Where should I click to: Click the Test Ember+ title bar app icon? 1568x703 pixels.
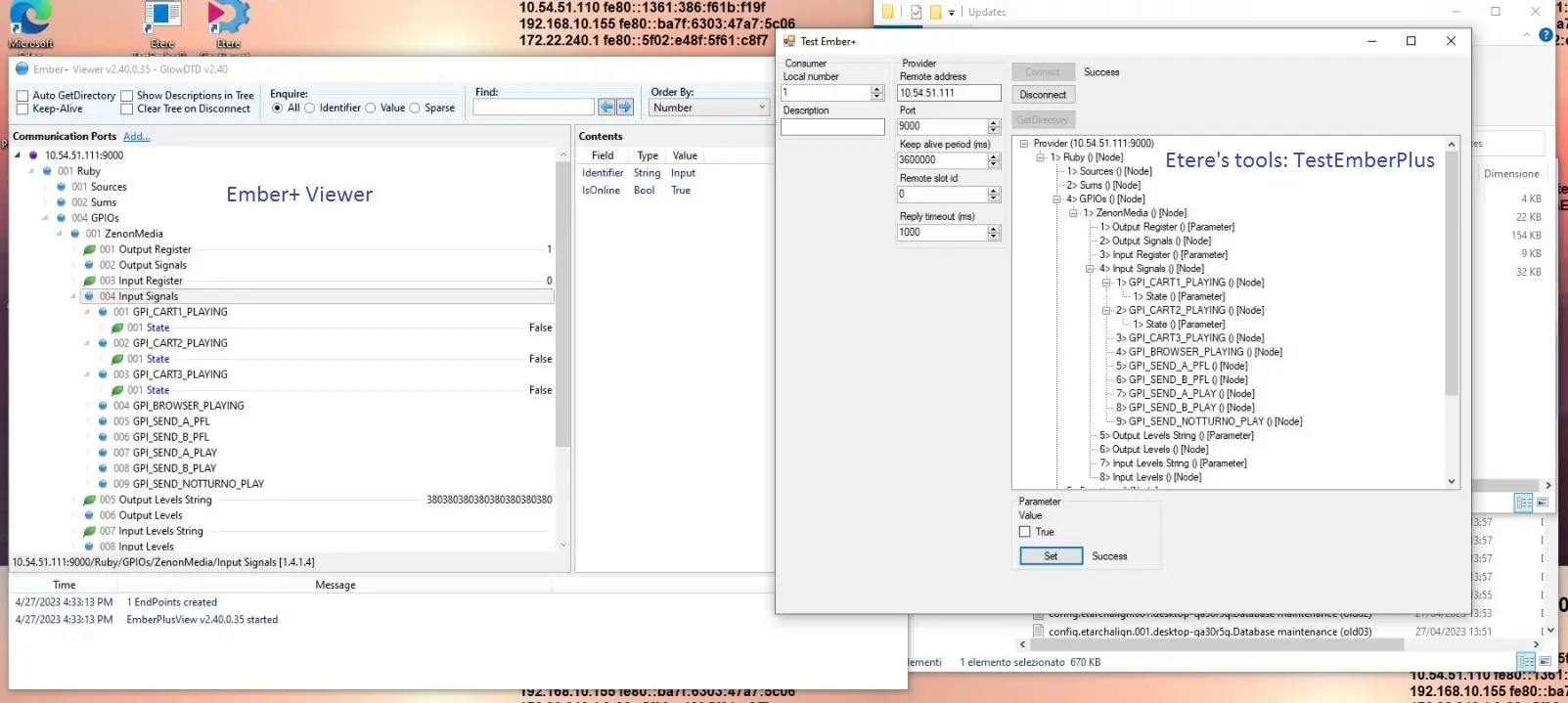pyautogui.click(x=789, y=41)
